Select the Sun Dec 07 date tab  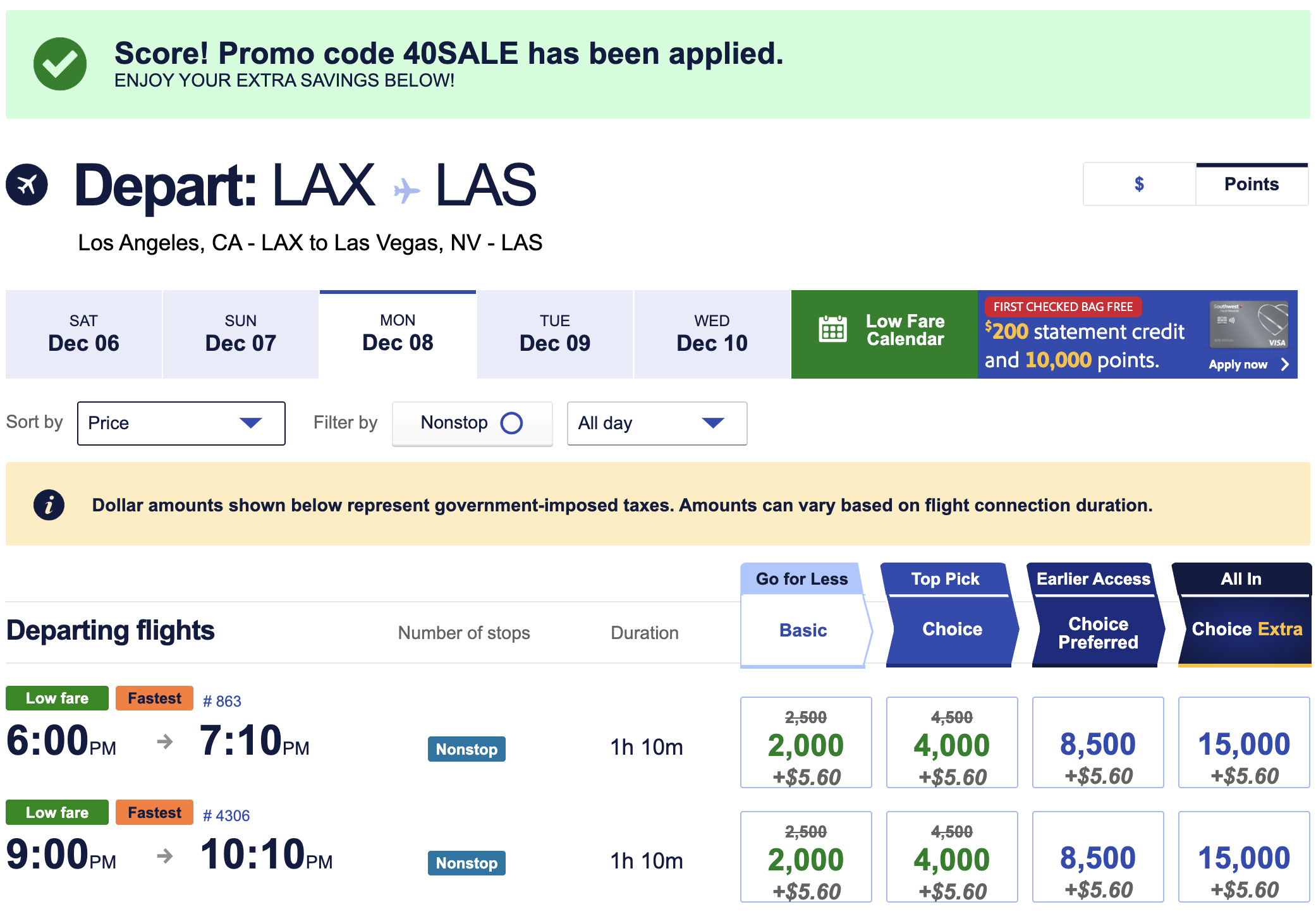pos(240,334)
